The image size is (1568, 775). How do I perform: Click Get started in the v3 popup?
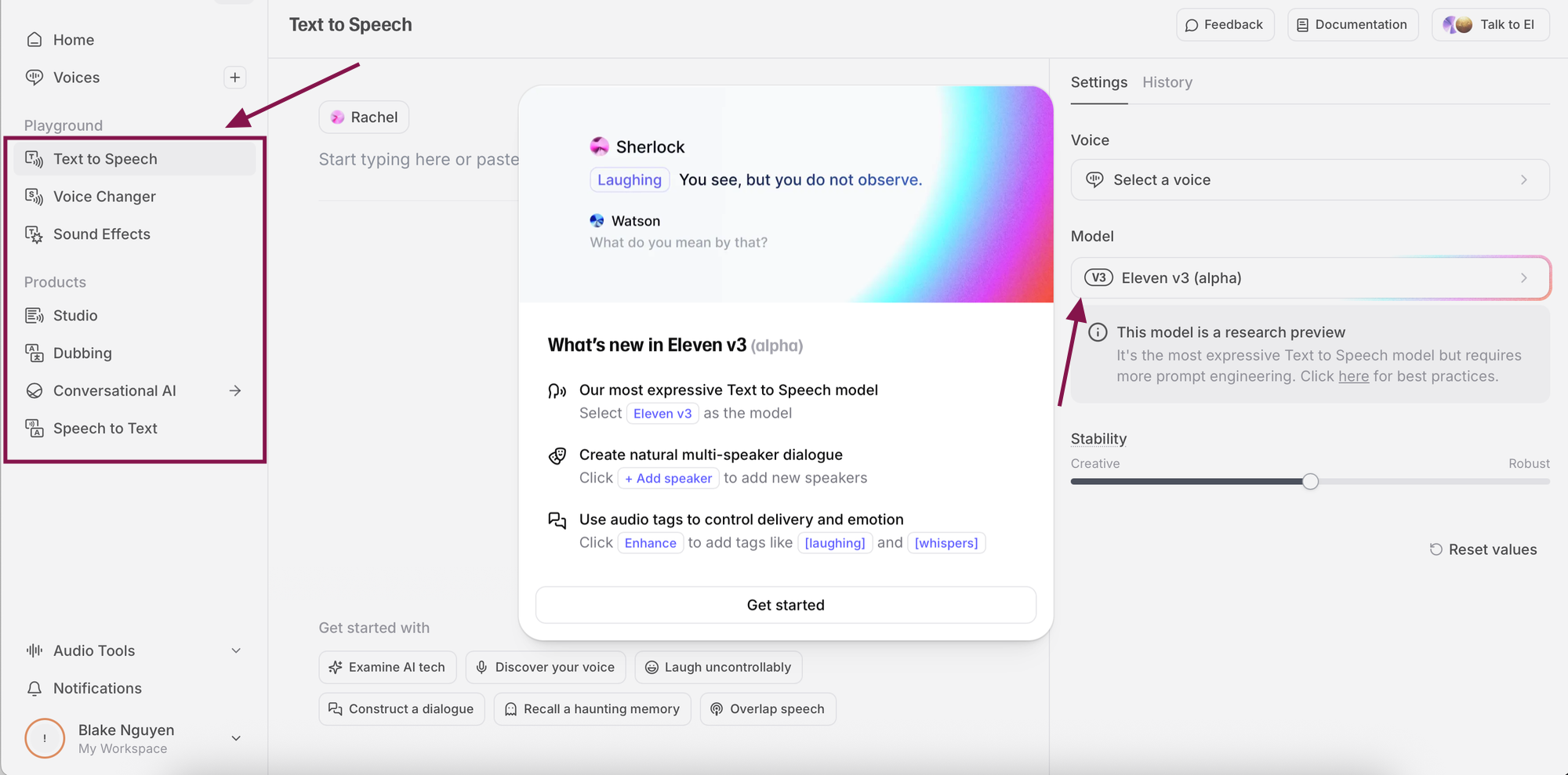pos(786,605)
